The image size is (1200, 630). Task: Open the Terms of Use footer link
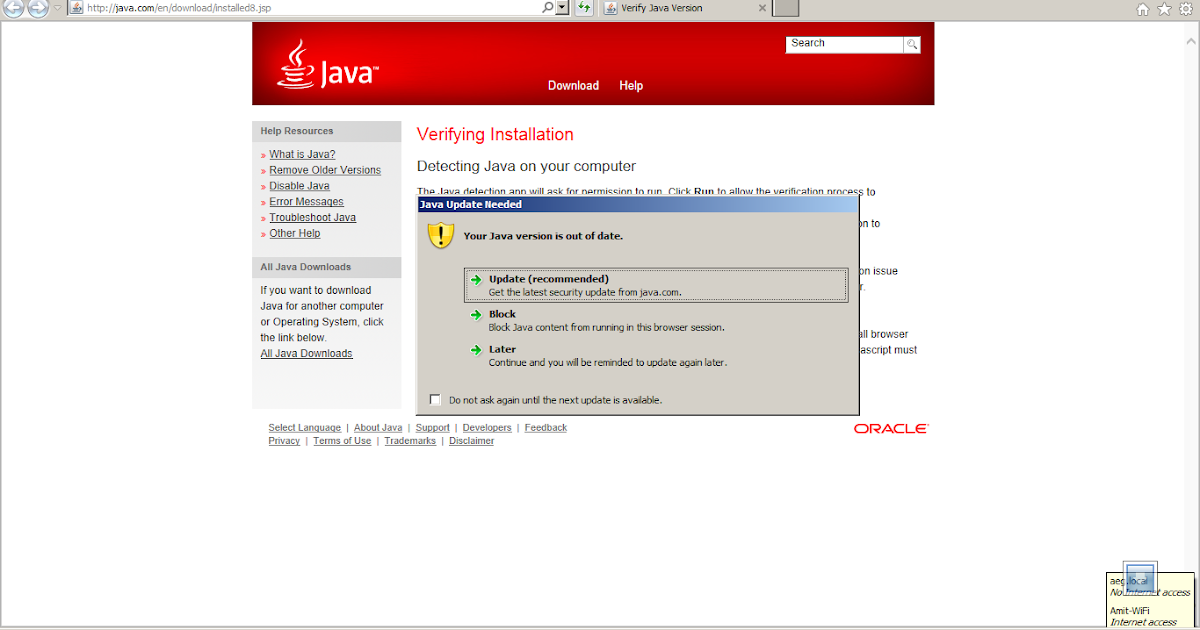tap(342, 441)
